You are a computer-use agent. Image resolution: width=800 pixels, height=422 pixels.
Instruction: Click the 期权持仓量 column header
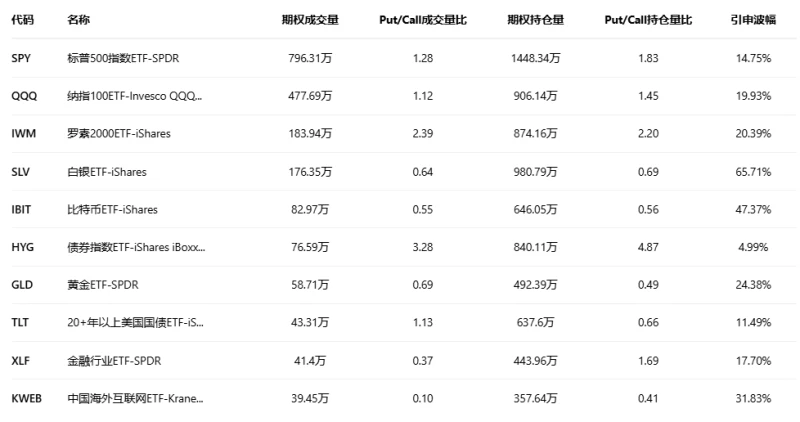coord(535,20)
